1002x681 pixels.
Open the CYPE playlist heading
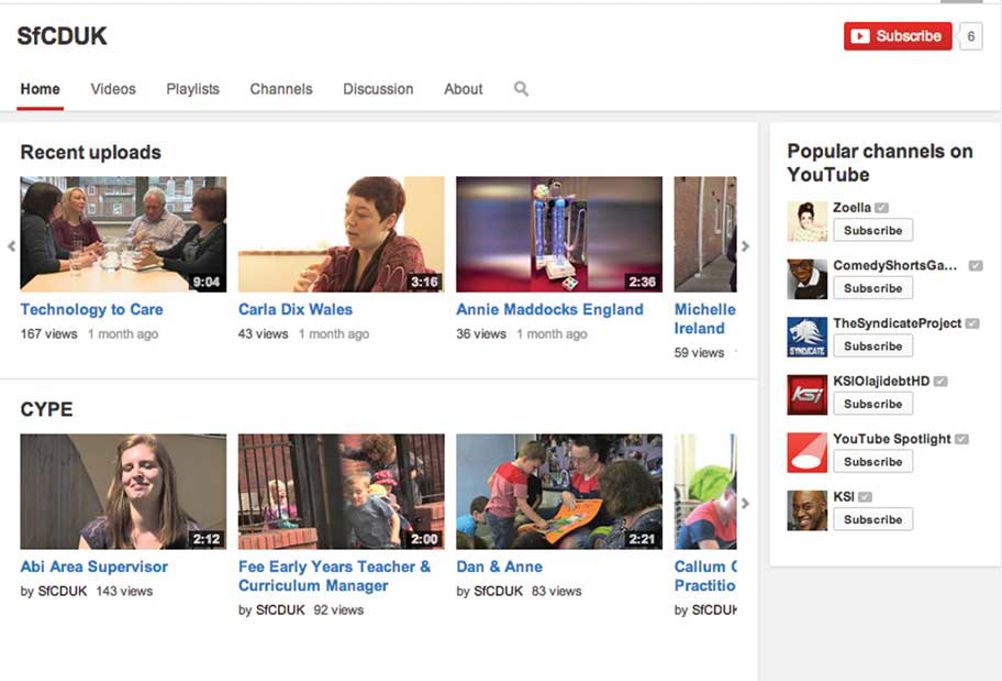click(x=47, y=409)
